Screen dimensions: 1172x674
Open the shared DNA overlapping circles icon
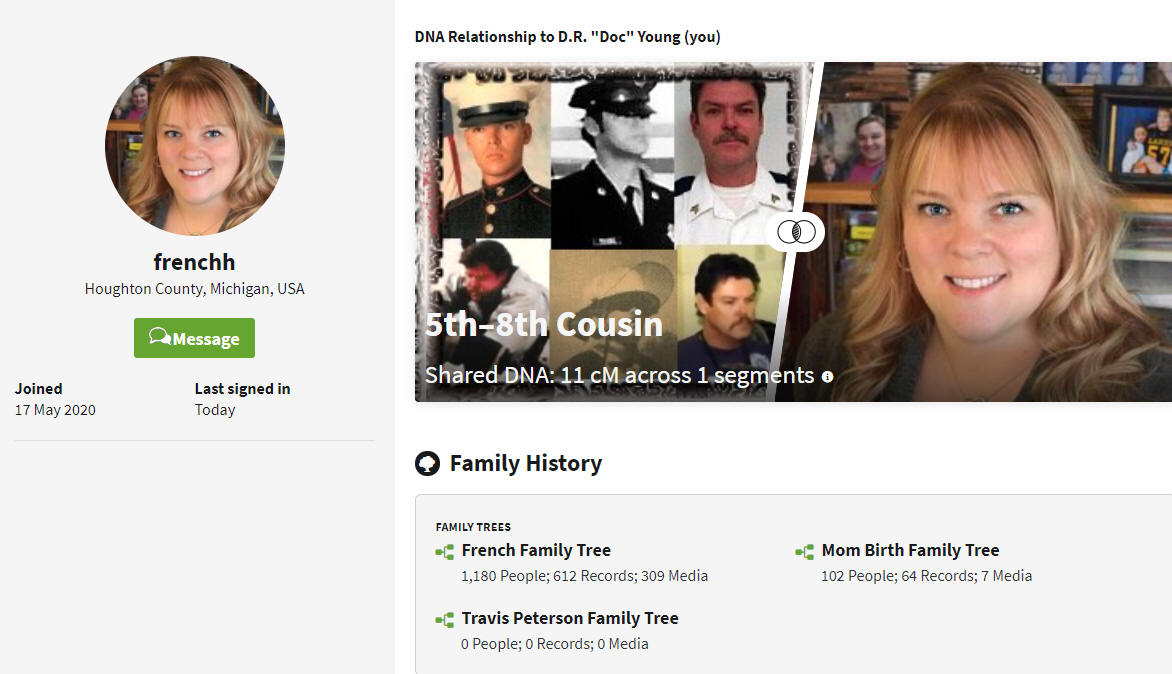tap(796, 232)
